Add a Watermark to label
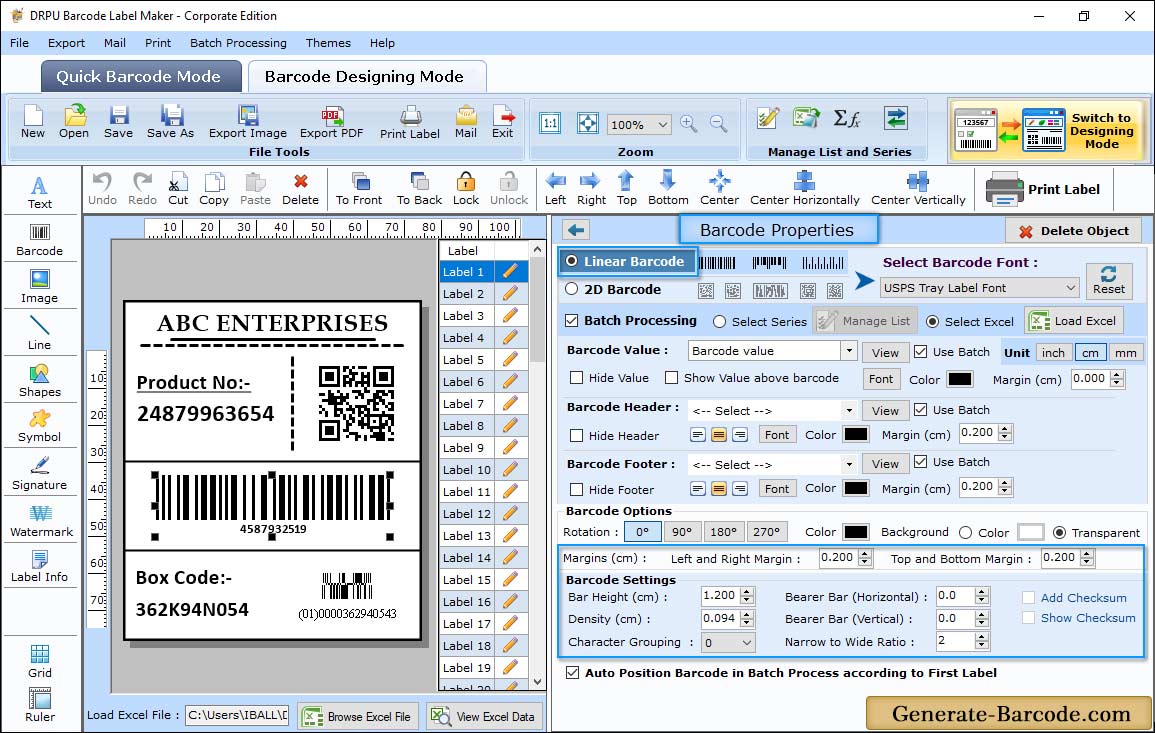 pos(41,520)
